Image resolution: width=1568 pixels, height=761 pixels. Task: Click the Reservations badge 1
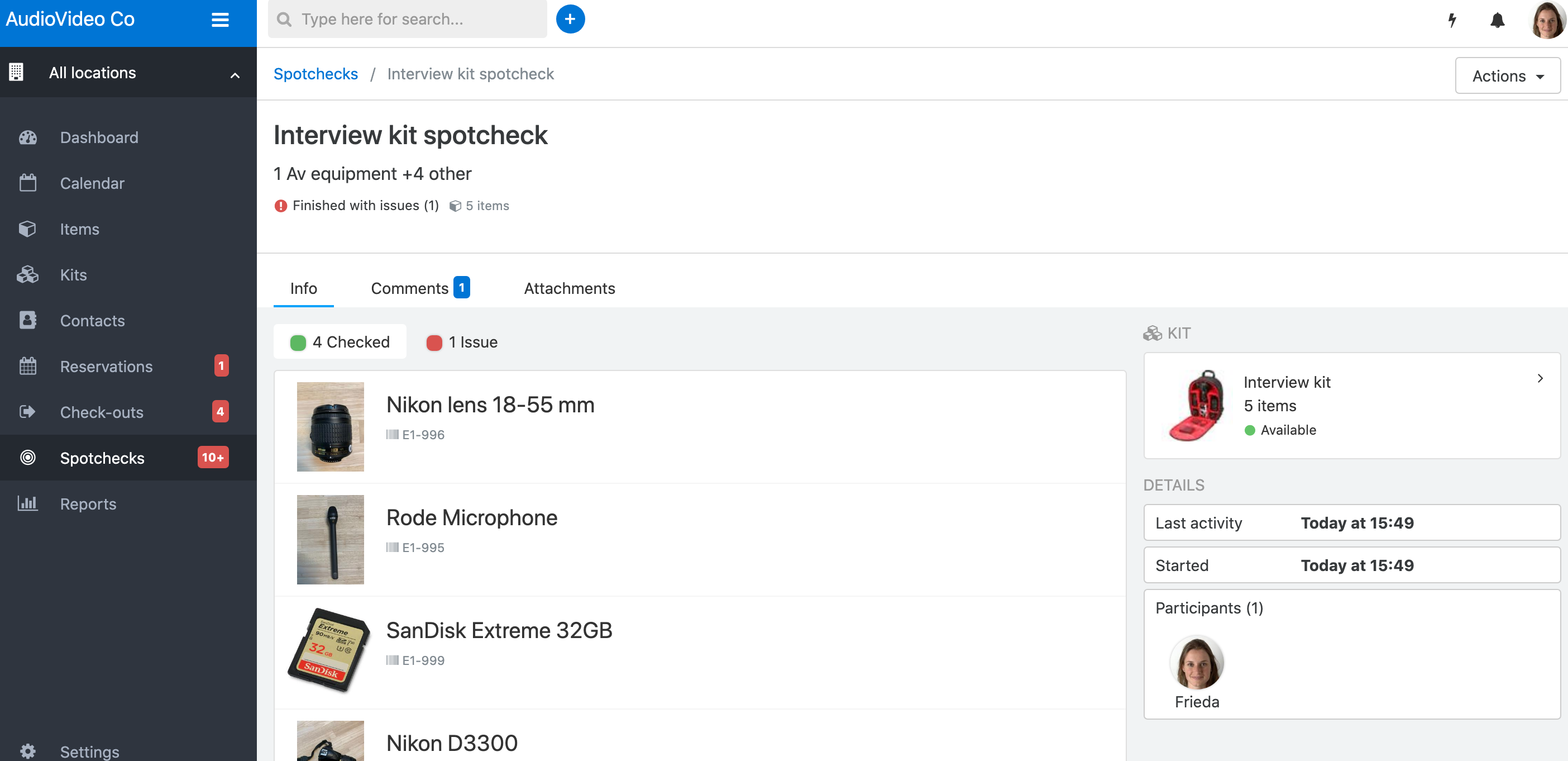pos(221,365)
